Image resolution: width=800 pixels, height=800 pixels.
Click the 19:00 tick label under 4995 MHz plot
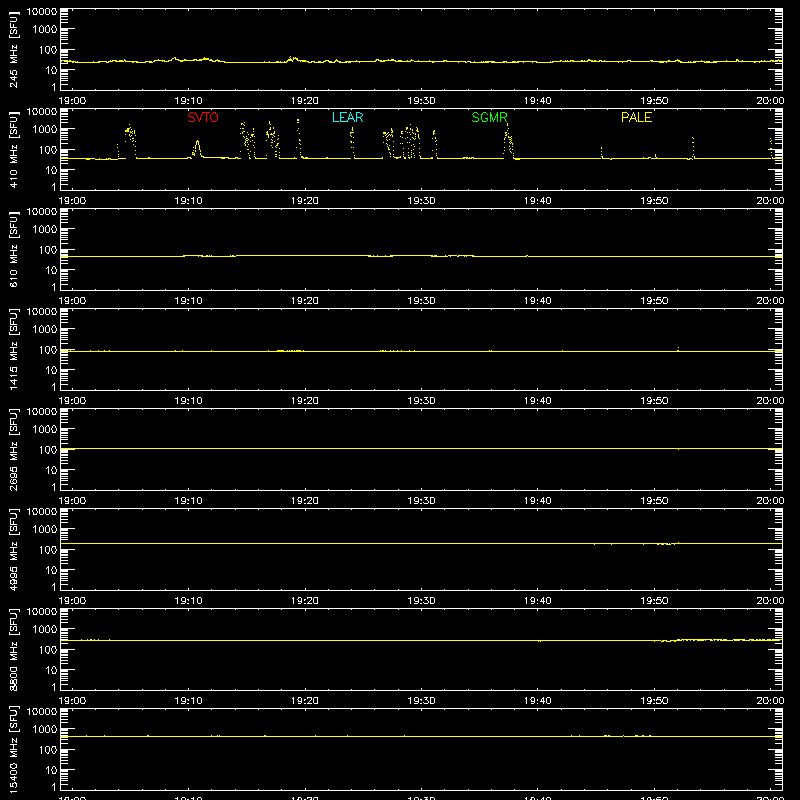pyautogui.click(x=72, y=601)
